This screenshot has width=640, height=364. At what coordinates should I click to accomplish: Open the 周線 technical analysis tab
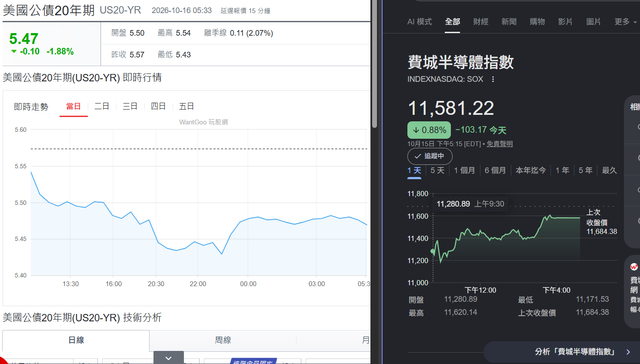(223, 340)
